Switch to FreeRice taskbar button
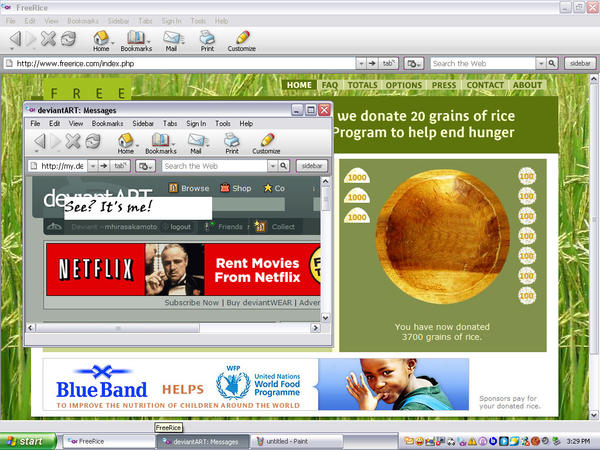600x450 pixels. (x=108, y=442)
